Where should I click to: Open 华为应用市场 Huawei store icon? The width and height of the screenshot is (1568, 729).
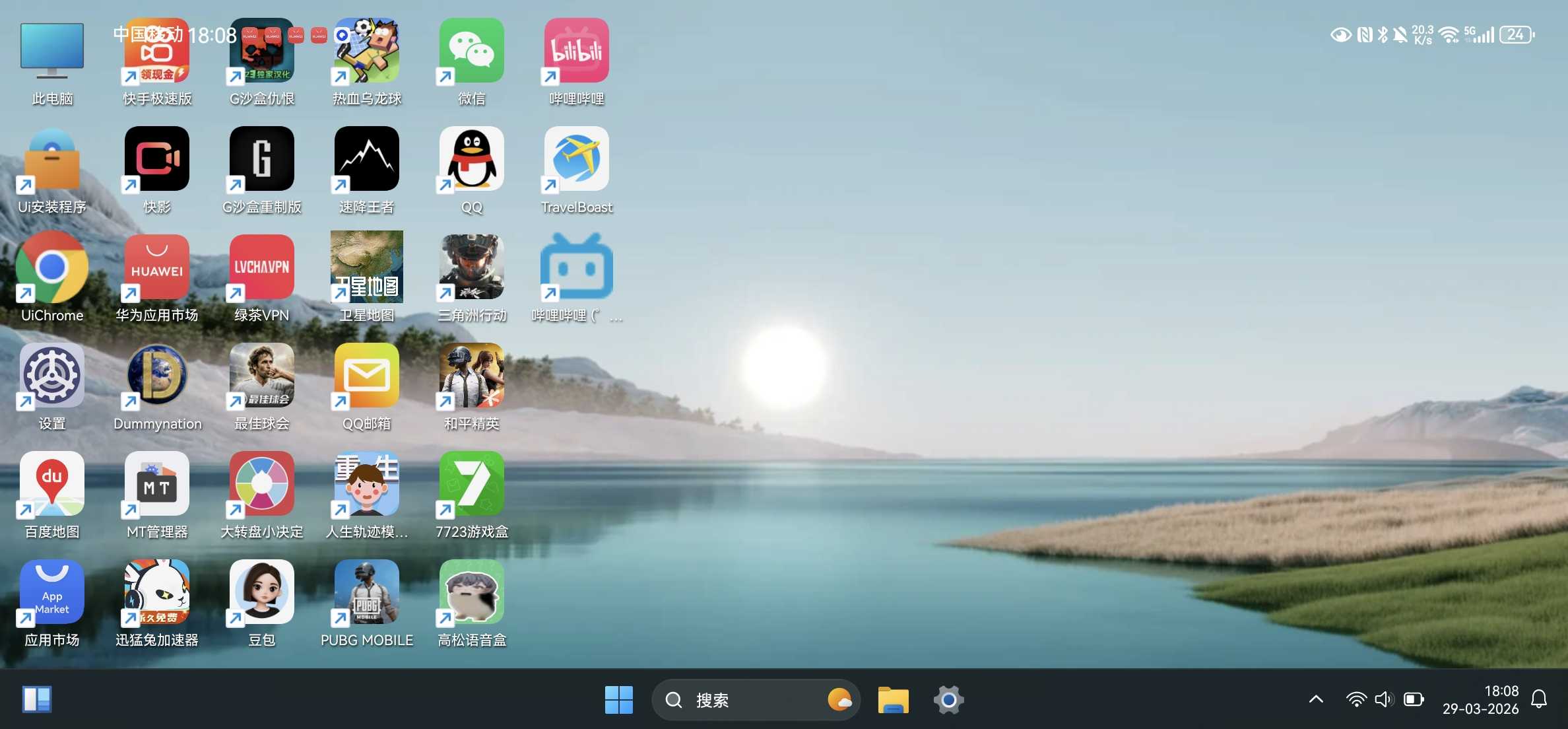coord(157,267)
